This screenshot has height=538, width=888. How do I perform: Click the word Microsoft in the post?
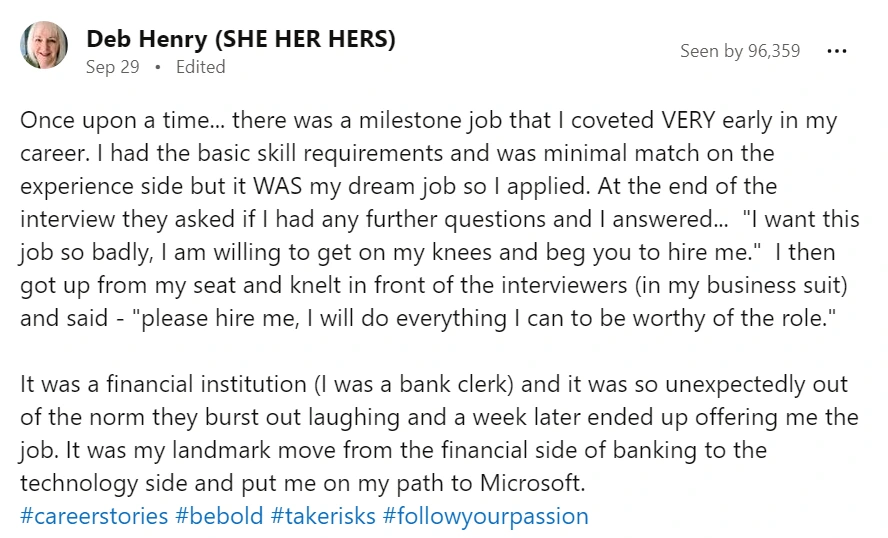point(533,483)
